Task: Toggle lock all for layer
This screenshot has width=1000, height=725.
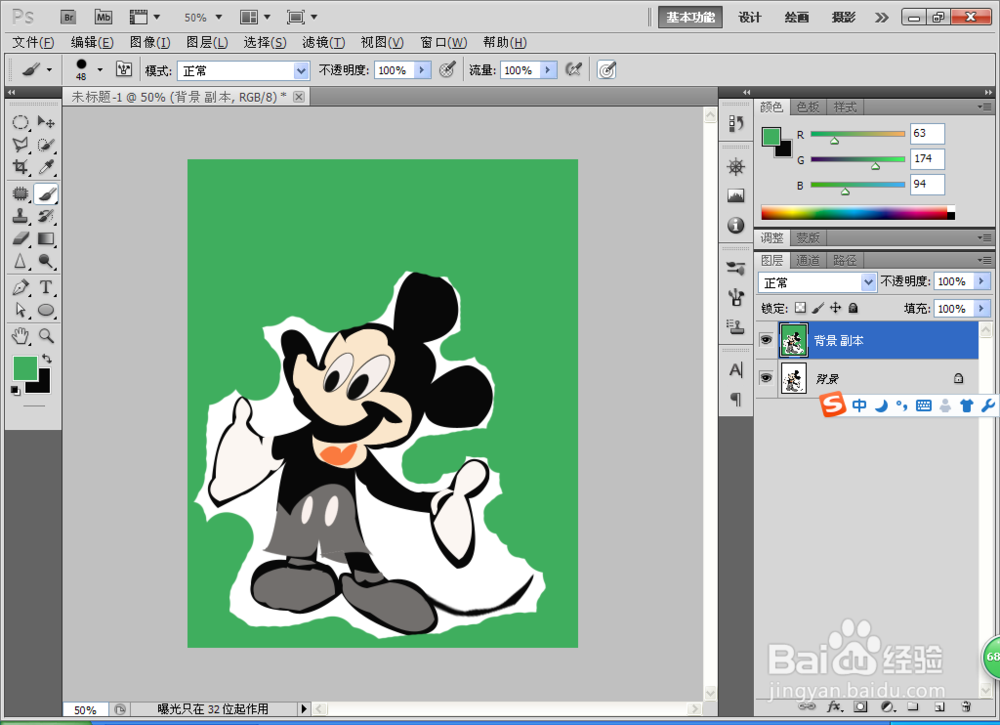Action: [x=853, y=308]
